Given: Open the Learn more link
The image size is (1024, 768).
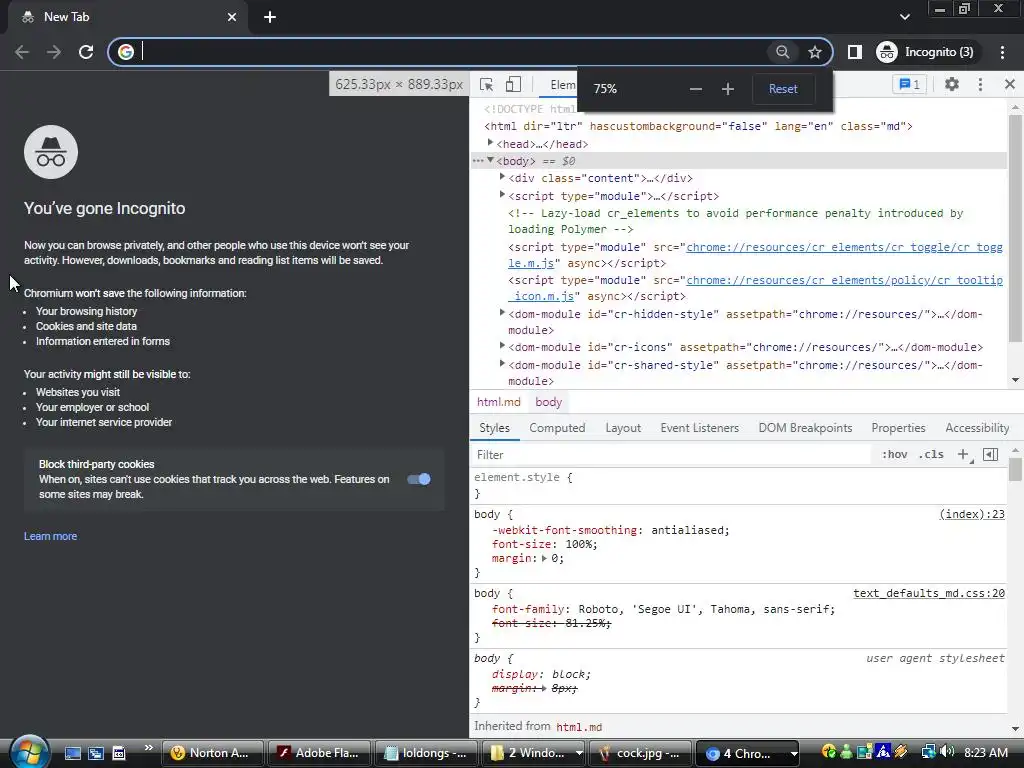Looking at the screenshot, I should pos(50,536).
